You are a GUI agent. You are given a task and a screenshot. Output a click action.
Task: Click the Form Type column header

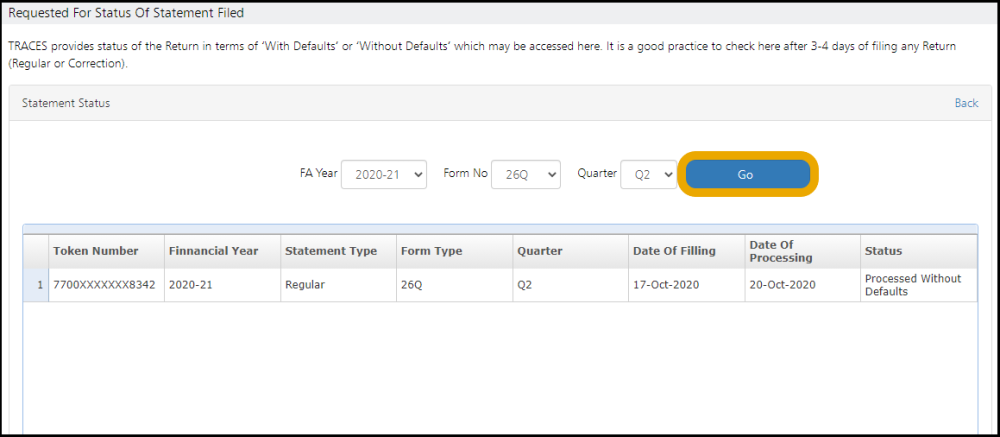click(x=455, y=251)
